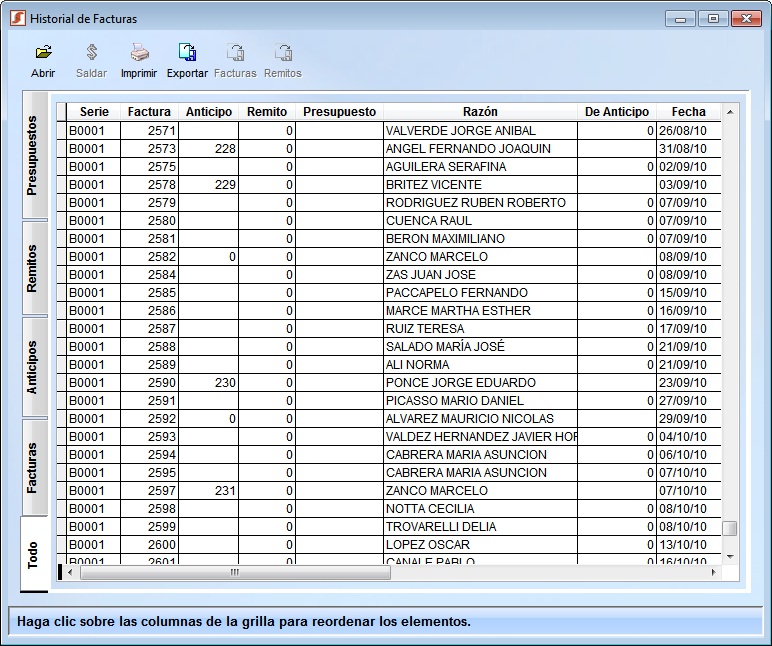
Task: Switch to the Remitos side tab
Action: click(x=33, y=267)
